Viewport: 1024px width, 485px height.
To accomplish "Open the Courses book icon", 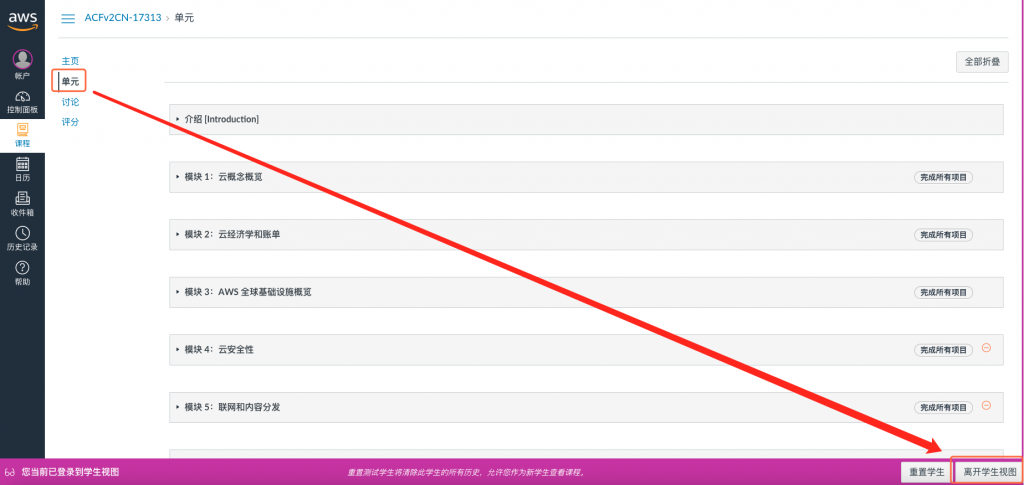I will (x=22, y=130).
